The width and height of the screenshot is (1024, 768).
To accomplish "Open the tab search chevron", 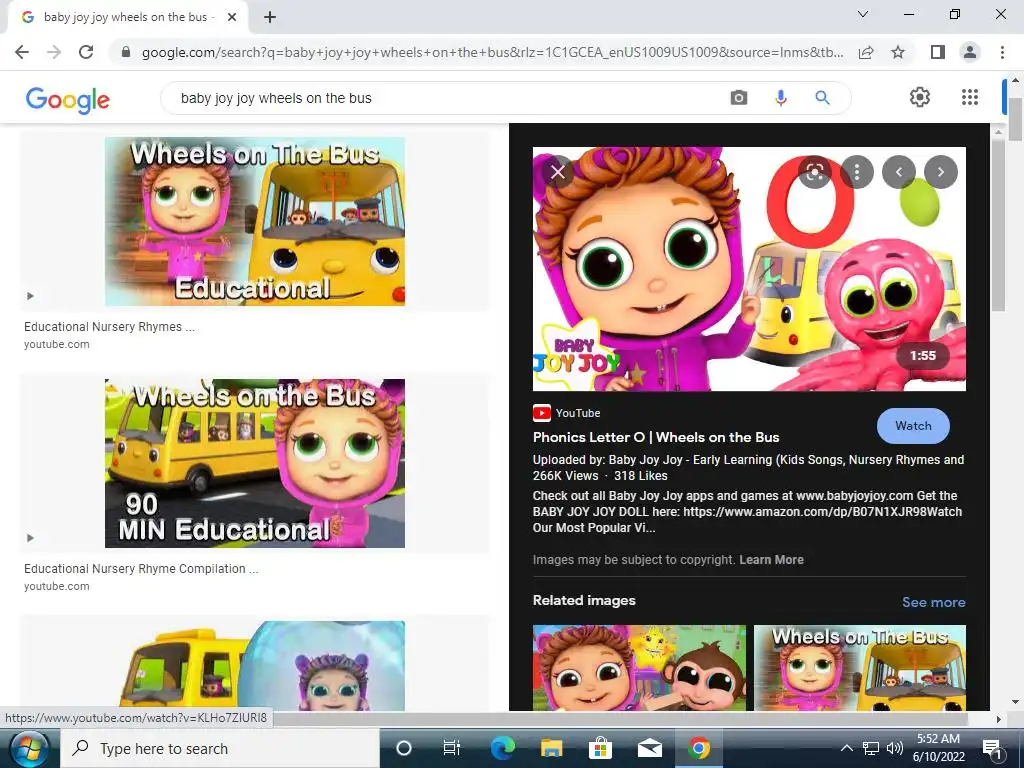I will [863, 14].
